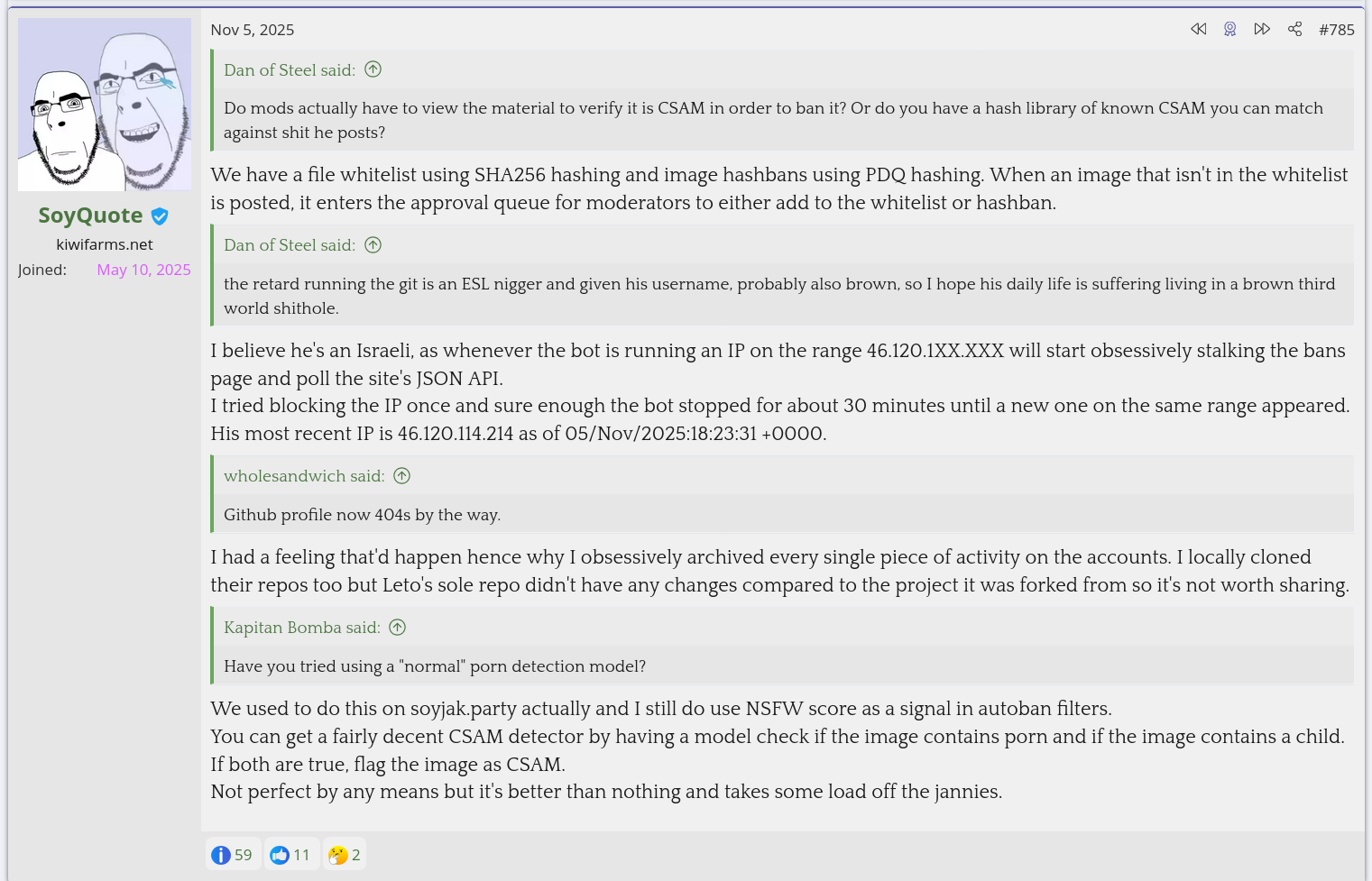Click "Kapitan Bomba said:" quote attribution link
The image size is (1372, 881).
[x=301, y=628]
